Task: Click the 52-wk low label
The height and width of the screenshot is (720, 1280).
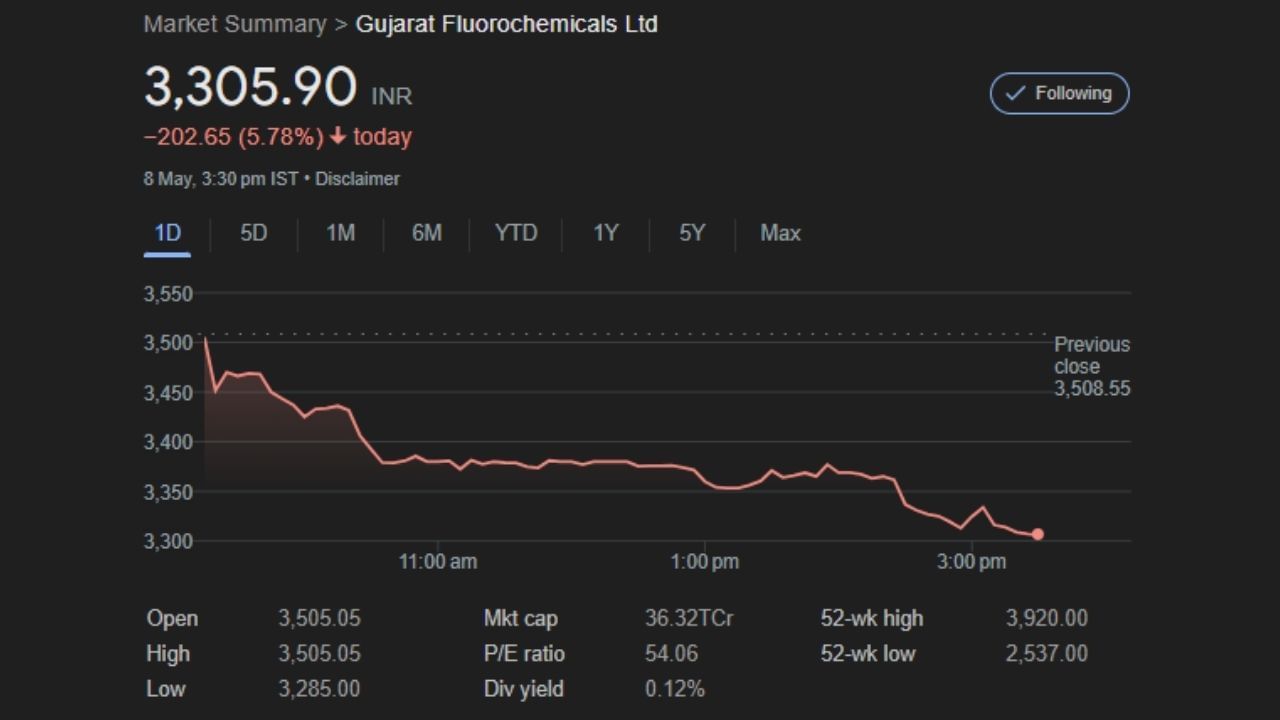Action: 868,653
